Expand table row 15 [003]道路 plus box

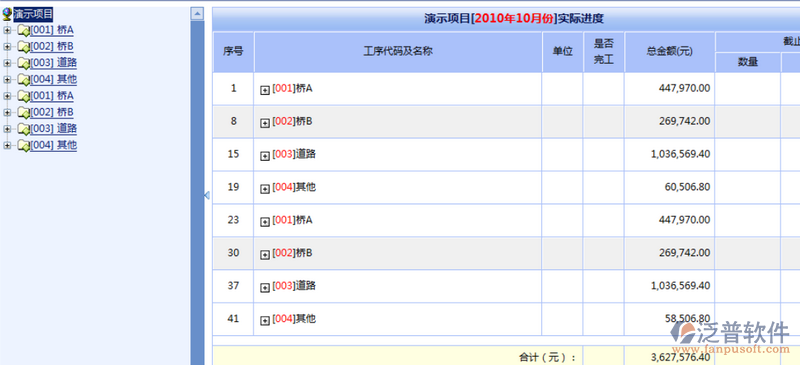pyautogui.click(x=265, y=156)
